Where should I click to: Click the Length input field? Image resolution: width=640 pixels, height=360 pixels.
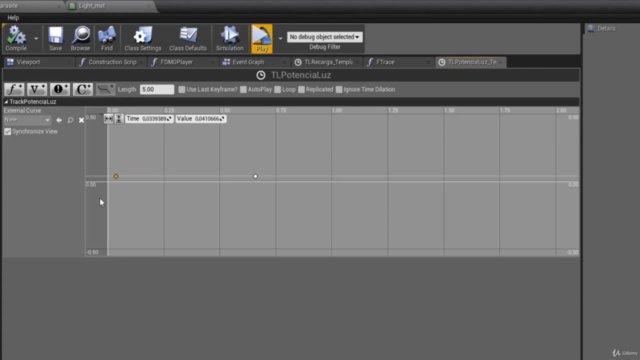tap(157, 89)
